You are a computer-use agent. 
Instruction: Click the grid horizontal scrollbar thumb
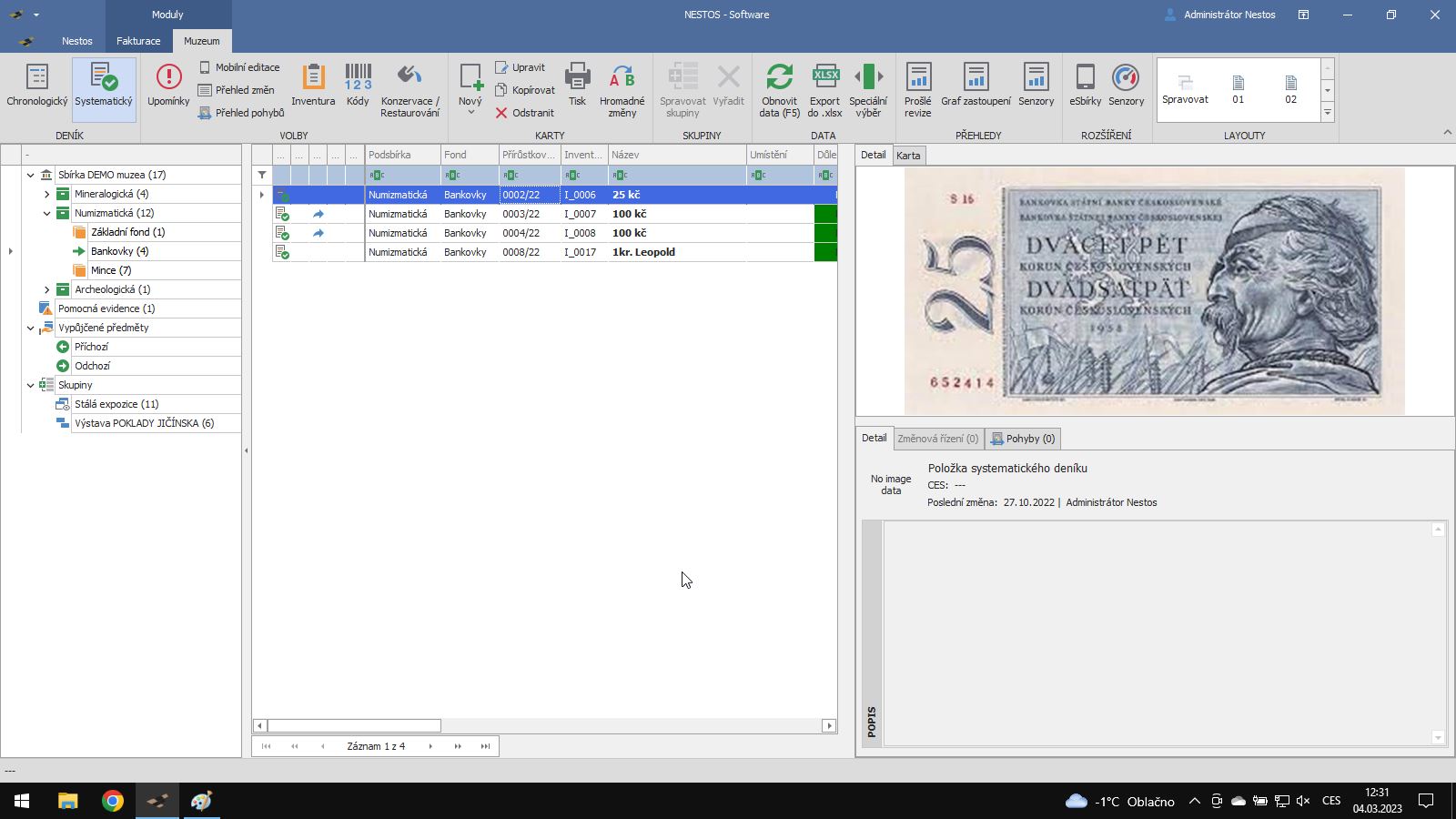click(354, 725)
